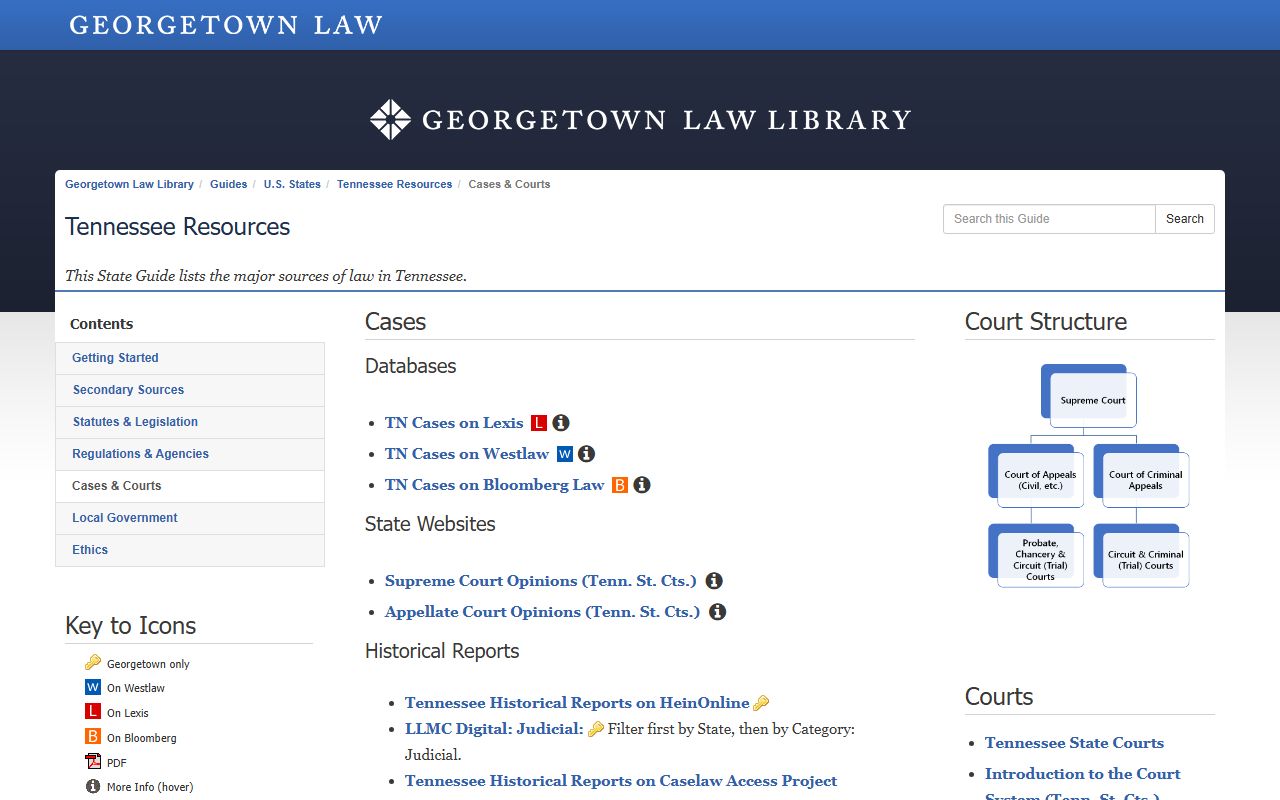Screen dimensions: 1280x800
Task: Click the Georgetown only key icon in Key to Icons
Action: tap(93, 663)
